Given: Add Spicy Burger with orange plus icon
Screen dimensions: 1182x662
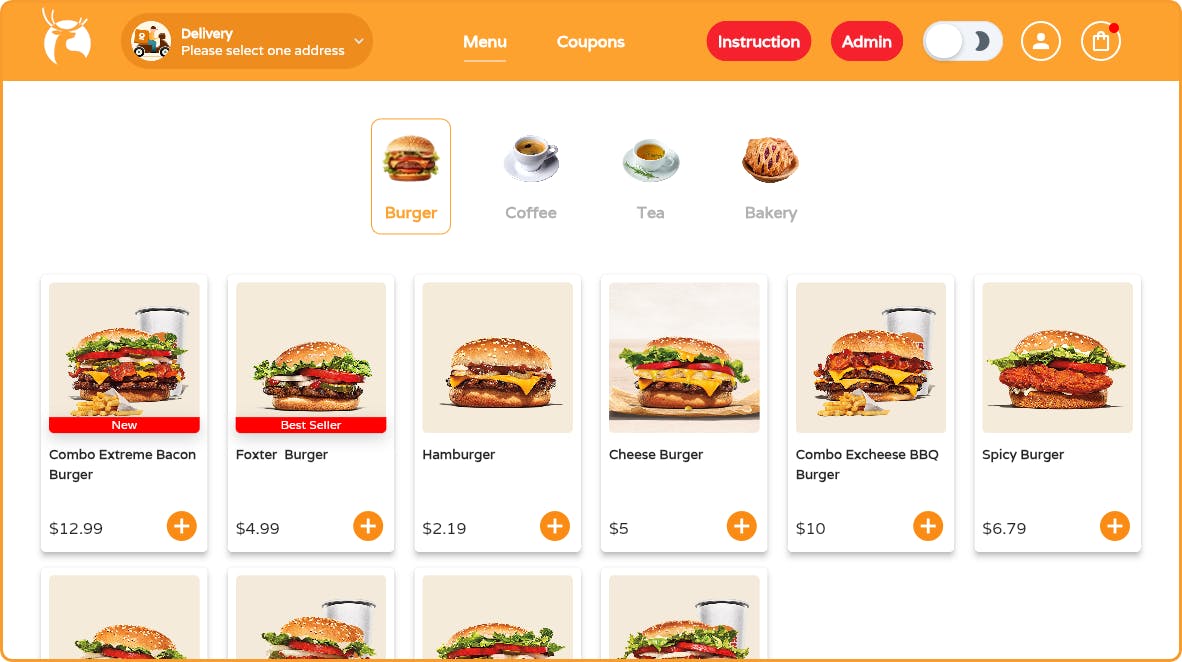Looking at the screenshot, I should coord(1114,526).
